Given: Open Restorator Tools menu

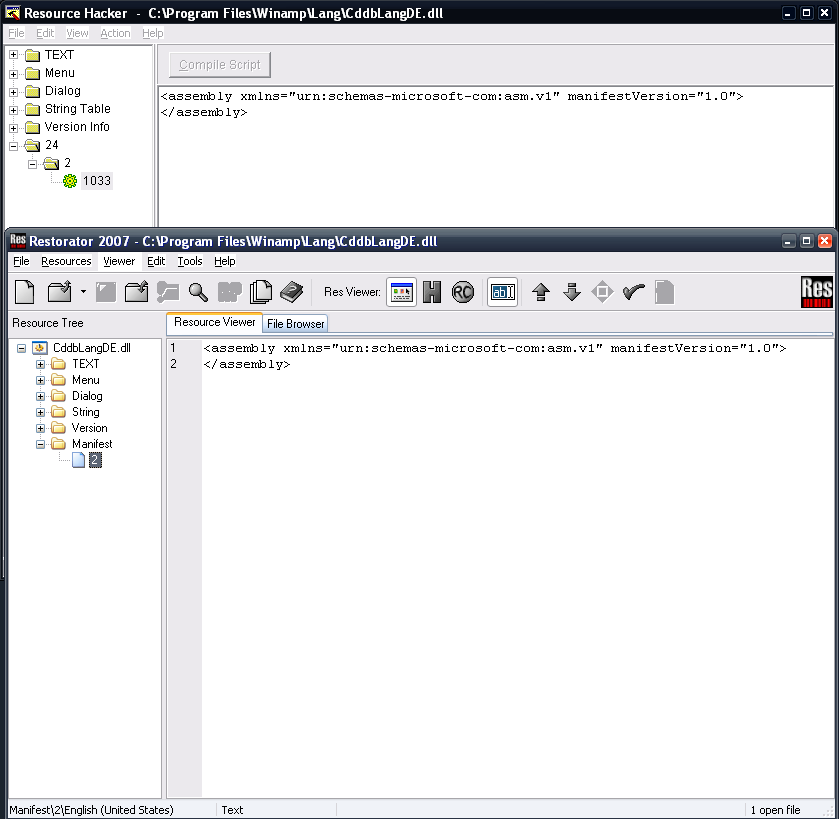Looking at the screenshot, I should (190, 261).
